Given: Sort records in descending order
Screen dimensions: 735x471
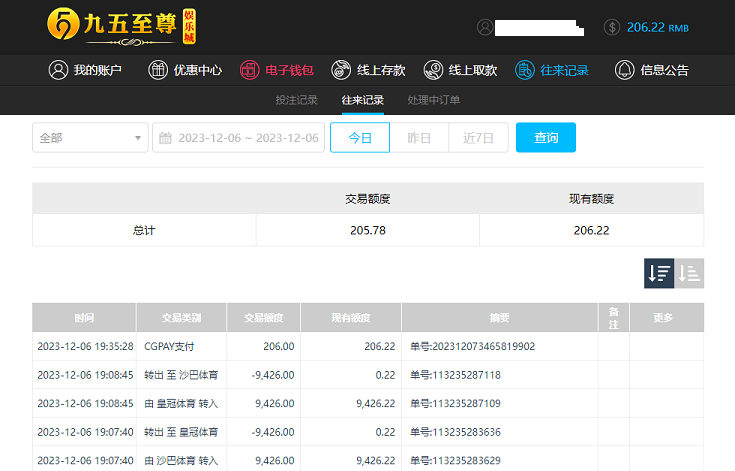Looking at the screenshot, I should point(659,273).
